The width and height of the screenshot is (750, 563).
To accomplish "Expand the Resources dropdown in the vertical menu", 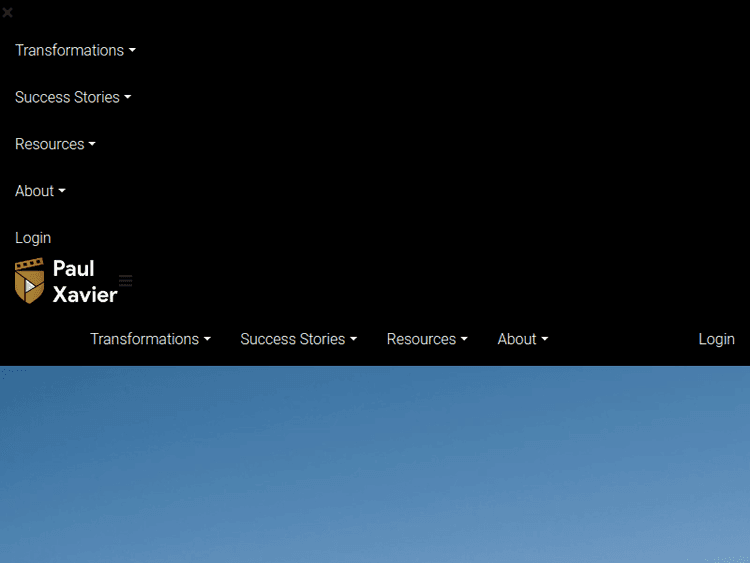I will pos(49,144).
